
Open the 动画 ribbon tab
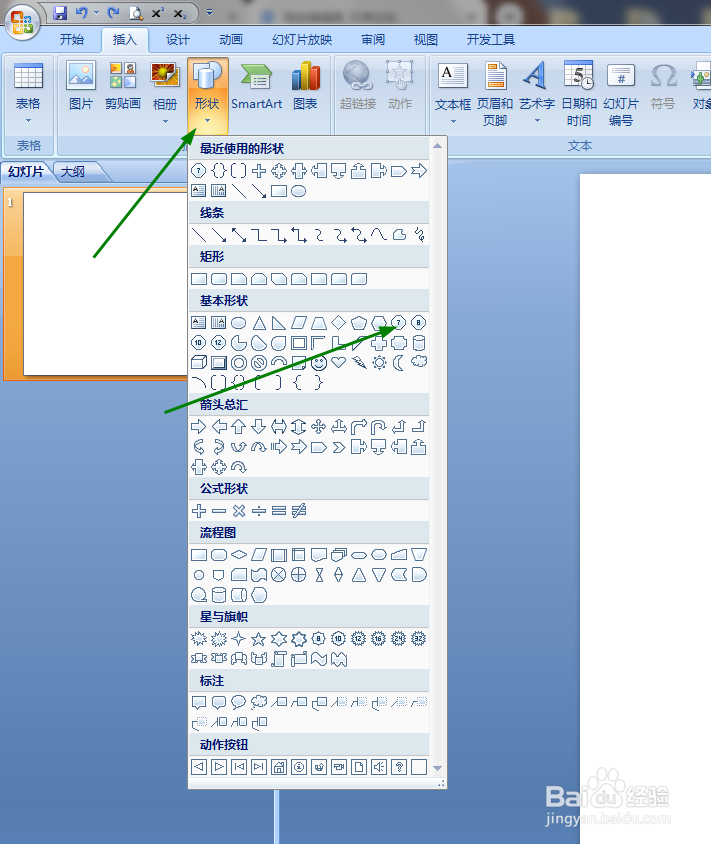click(x=231, y=39)
